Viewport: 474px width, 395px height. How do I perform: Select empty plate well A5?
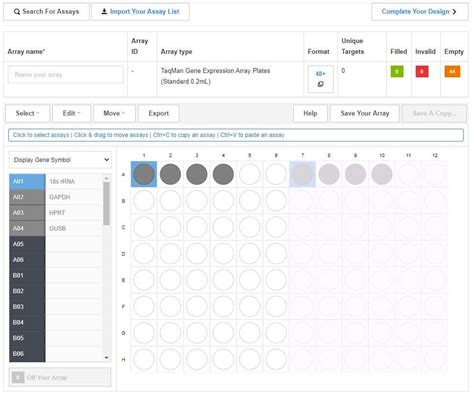(250, 174)
